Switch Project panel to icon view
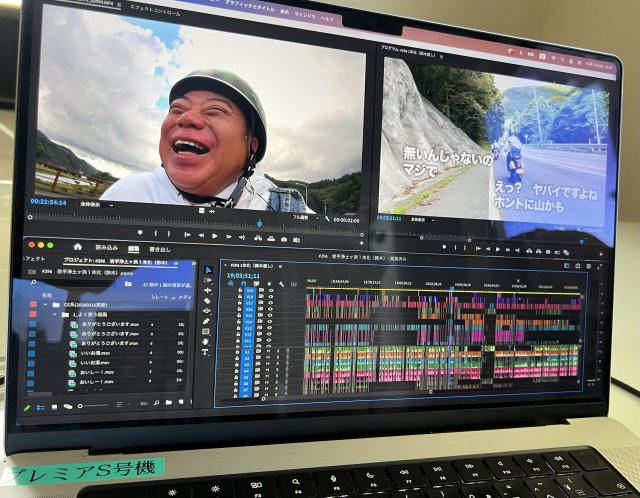 pos(54,407)
